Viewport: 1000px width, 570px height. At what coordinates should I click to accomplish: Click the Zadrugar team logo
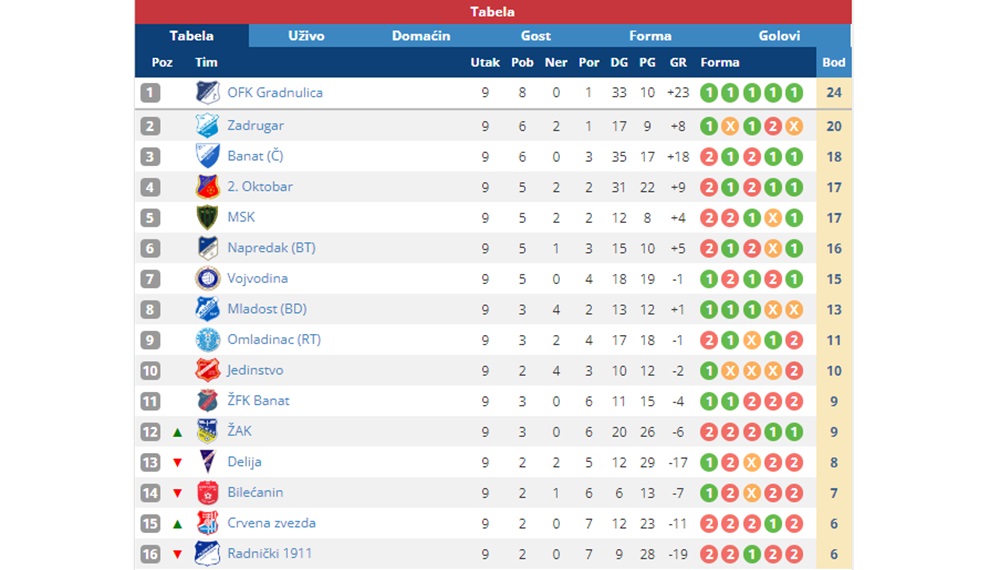(207, 126)
